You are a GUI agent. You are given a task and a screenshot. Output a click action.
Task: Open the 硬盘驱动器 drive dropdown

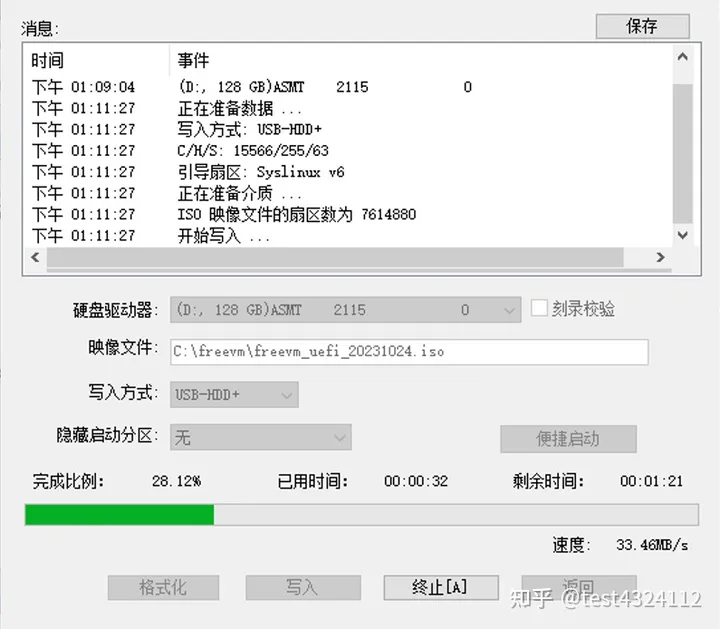coord(345,310)
